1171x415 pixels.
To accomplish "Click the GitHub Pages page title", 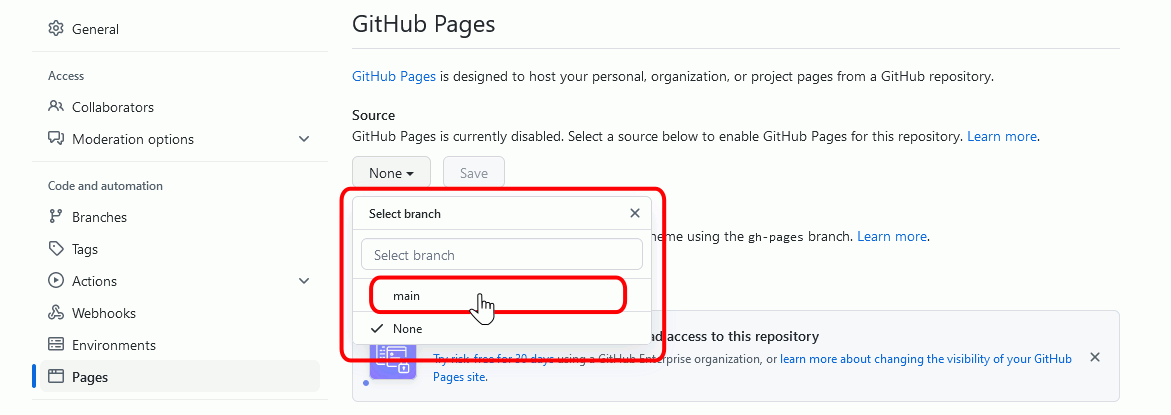I will tap(423, 24).
